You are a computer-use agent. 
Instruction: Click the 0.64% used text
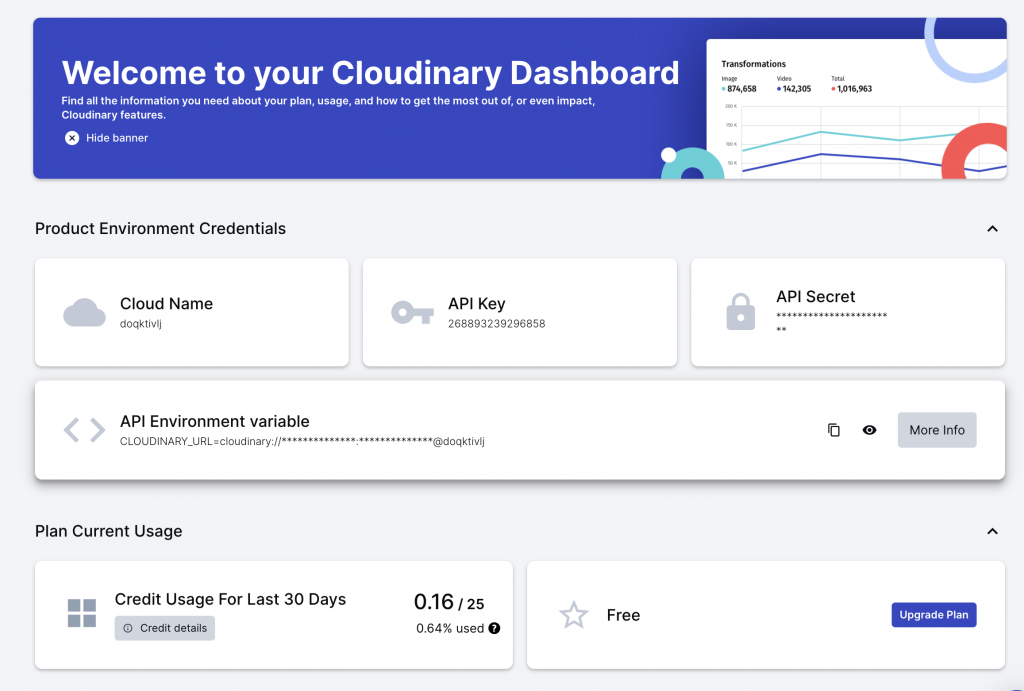[x=450, y=628]
